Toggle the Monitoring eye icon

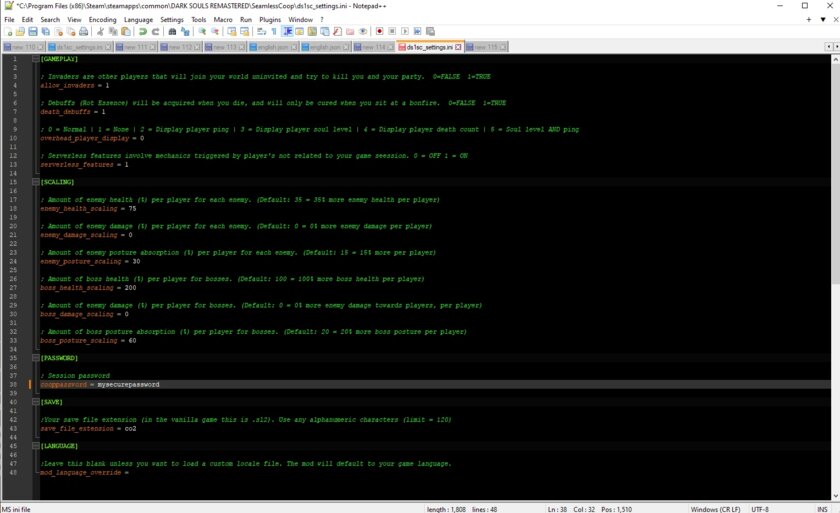363,32
